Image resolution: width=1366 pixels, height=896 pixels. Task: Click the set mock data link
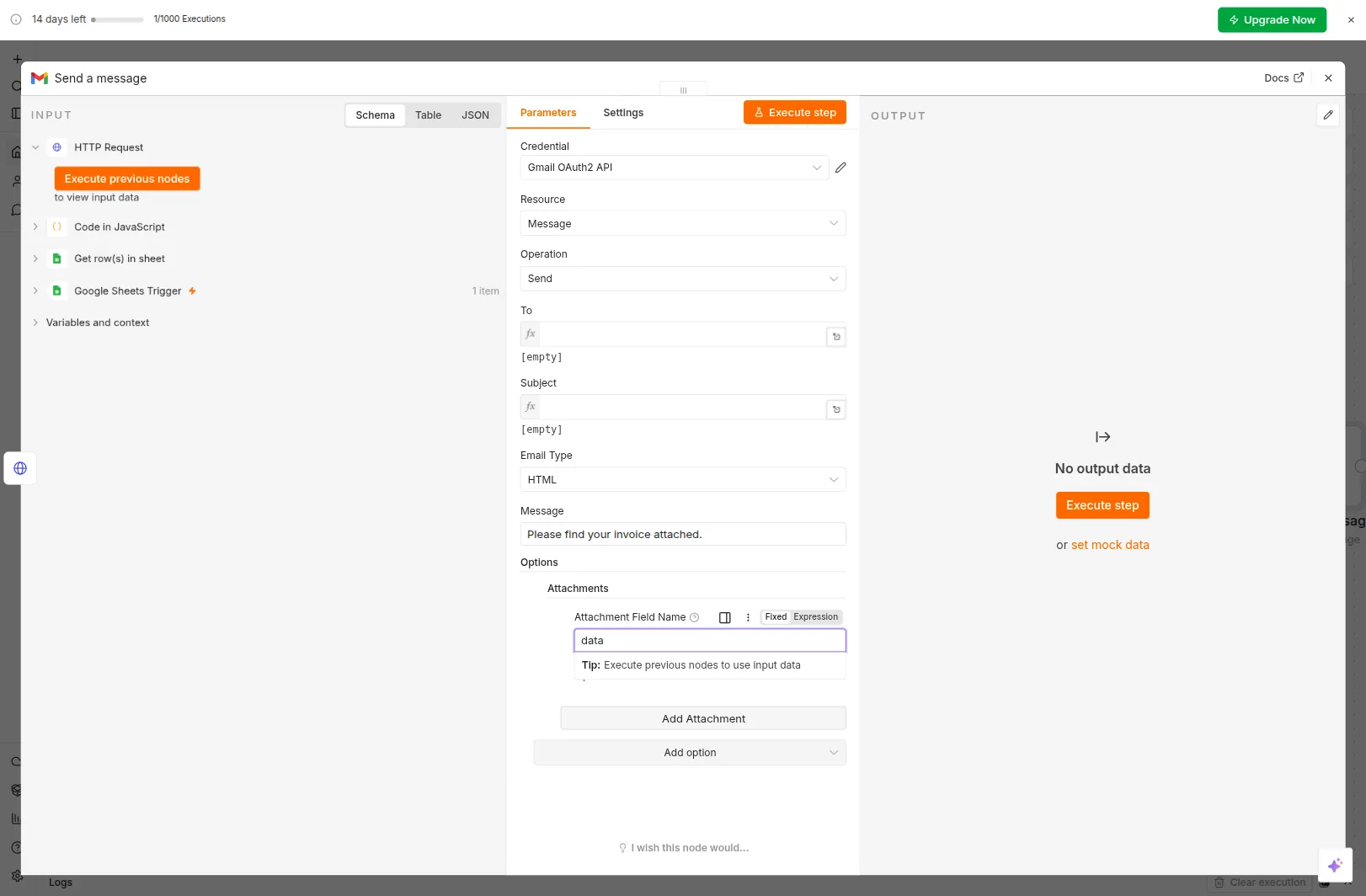click(x=1110, y=546)
